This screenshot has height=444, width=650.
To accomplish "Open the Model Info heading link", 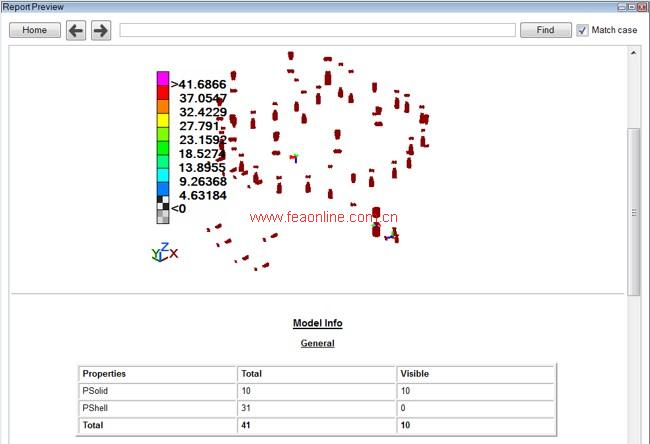I will coord(317,323).
